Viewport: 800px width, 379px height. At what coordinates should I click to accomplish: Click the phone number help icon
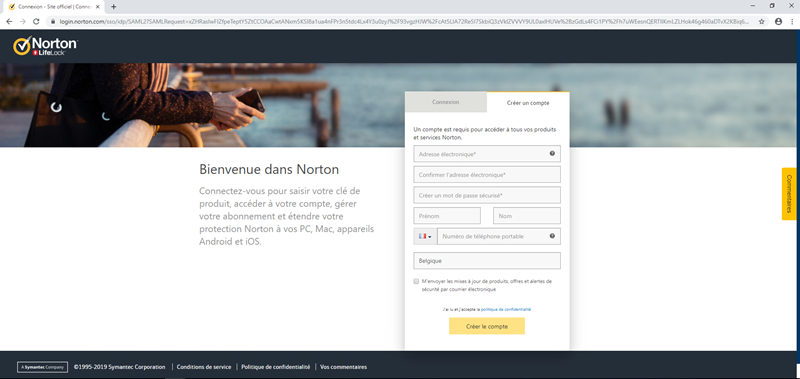pos(552,236)
